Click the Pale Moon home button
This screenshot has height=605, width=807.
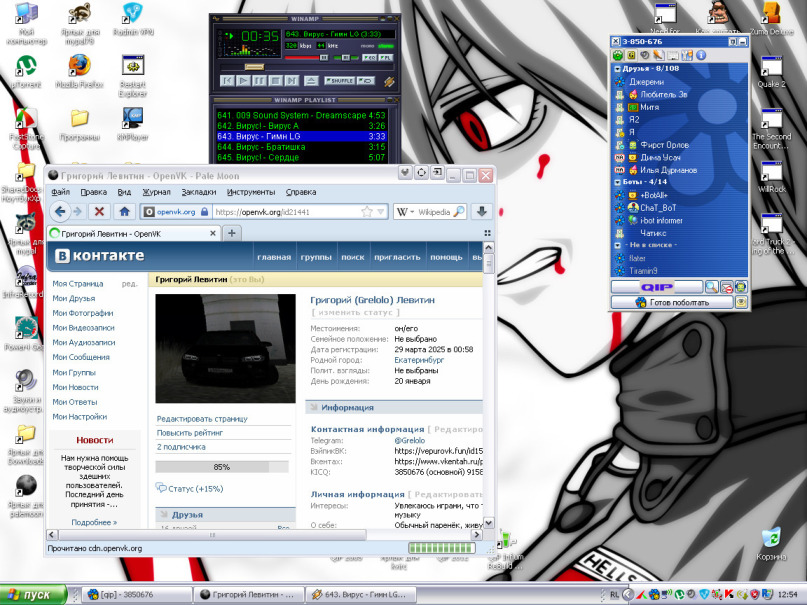(124, 211)
